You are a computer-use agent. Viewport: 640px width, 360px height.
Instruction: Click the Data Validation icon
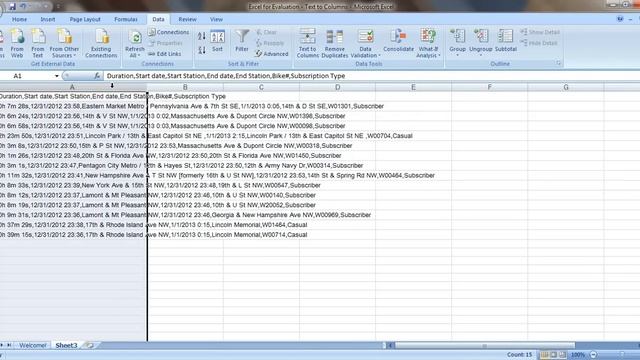[365, 37]
